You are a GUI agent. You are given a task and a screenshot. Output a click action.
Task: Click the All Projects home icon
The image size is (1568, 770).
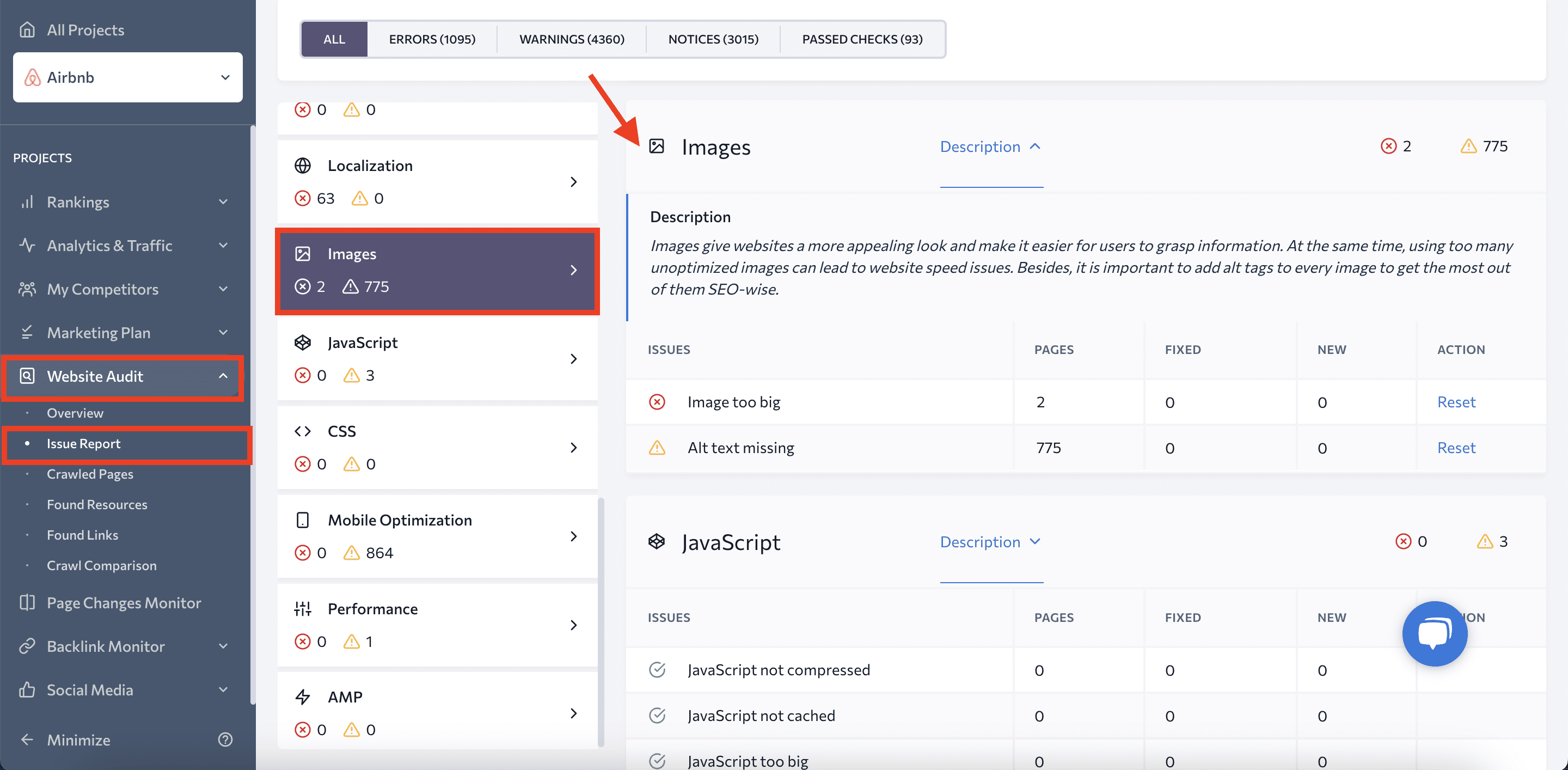coord(27,30)
